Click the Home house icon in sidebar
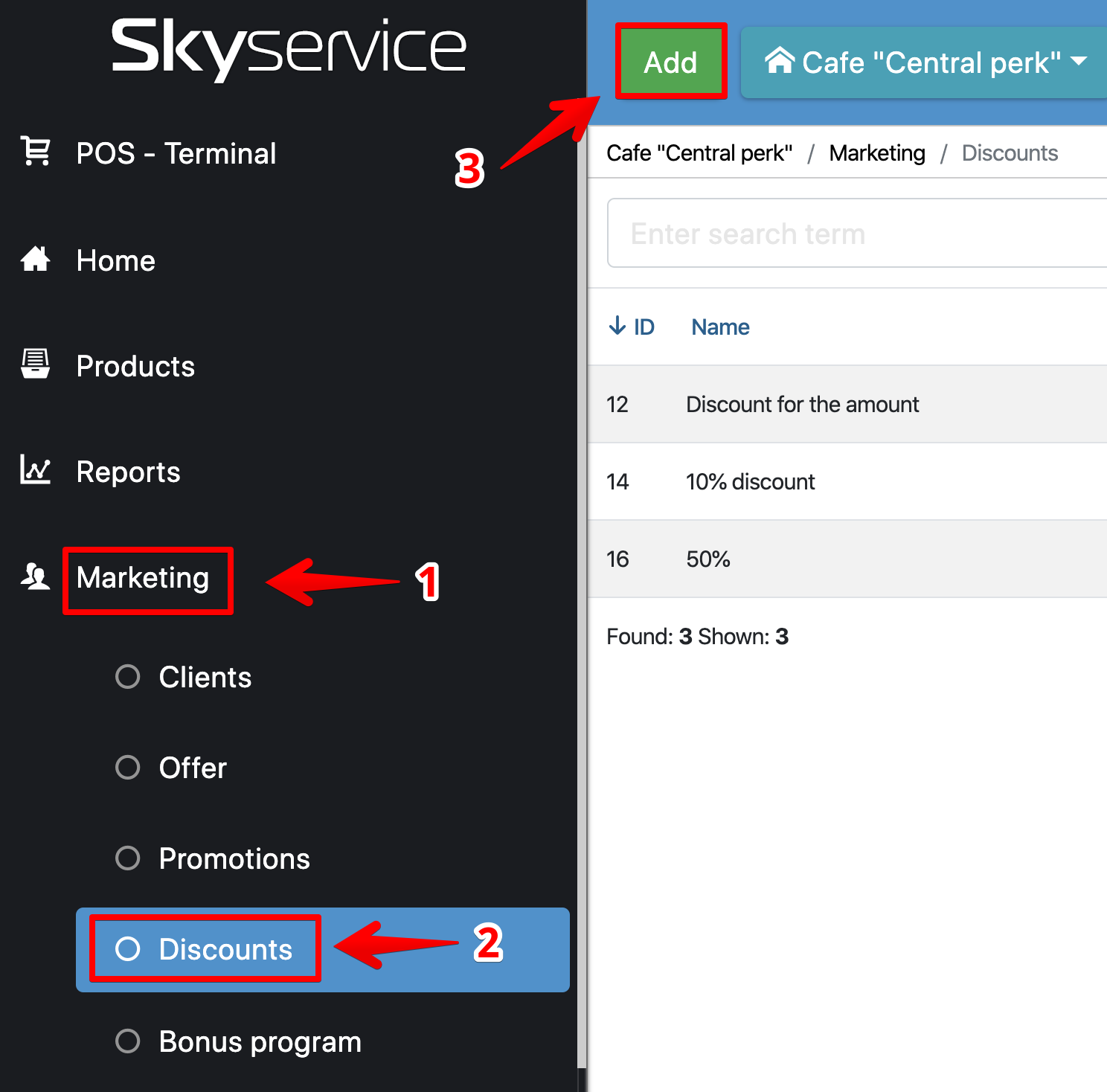This screenshot has width=1107, height=1092. point(35,260)
